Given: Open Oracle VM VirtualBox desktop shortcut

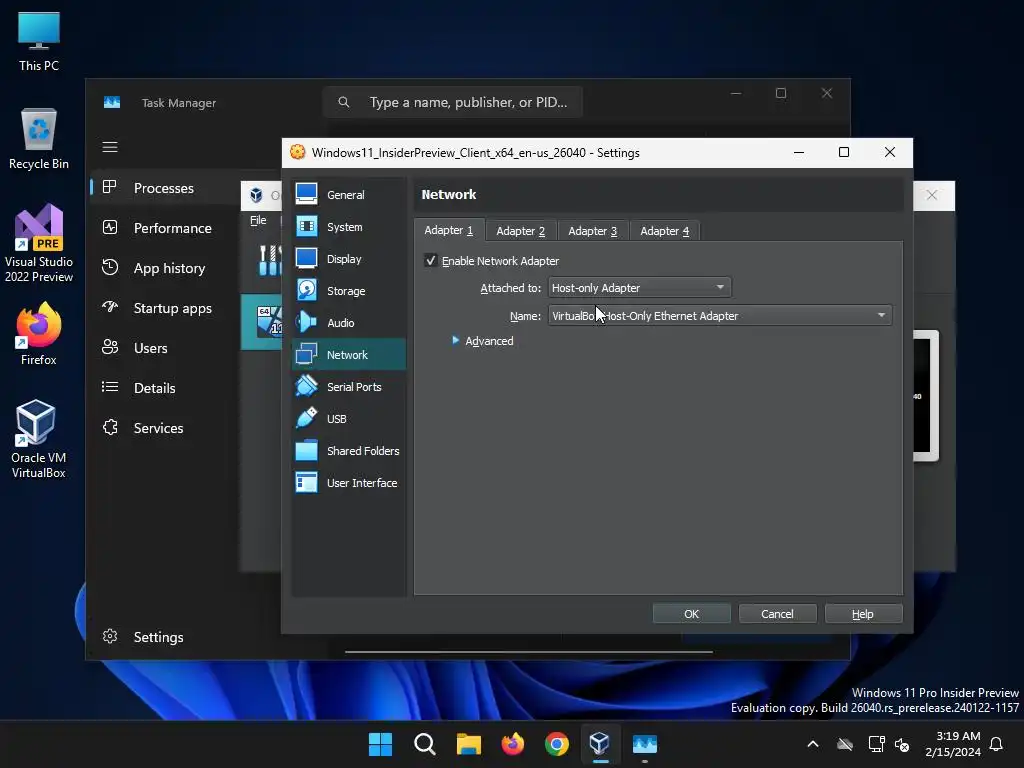Looking at the screenshot, I should [x=39, y=439].
